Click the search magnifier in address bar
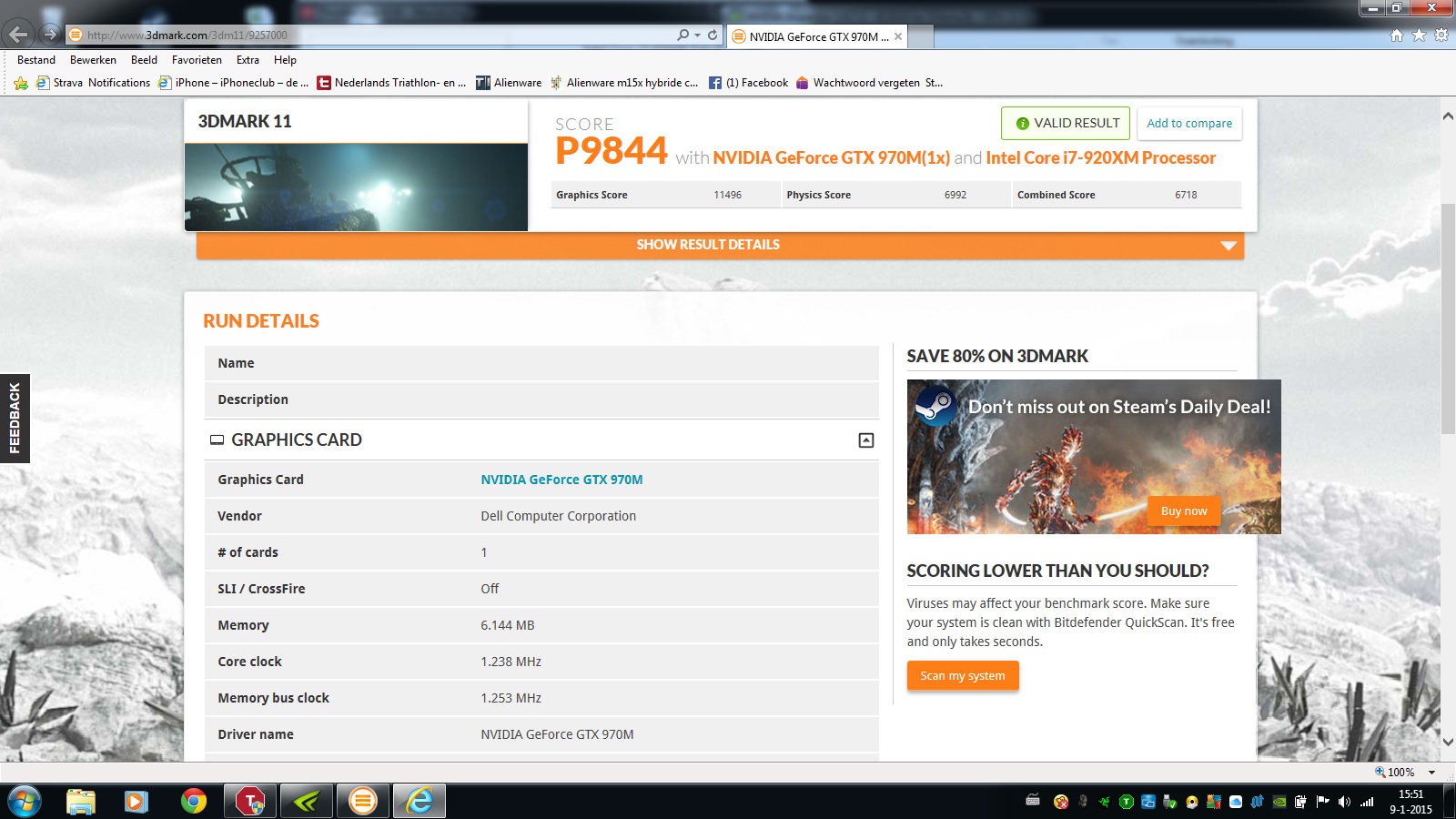Screen dimensions: 1456x819 (683, 35)
